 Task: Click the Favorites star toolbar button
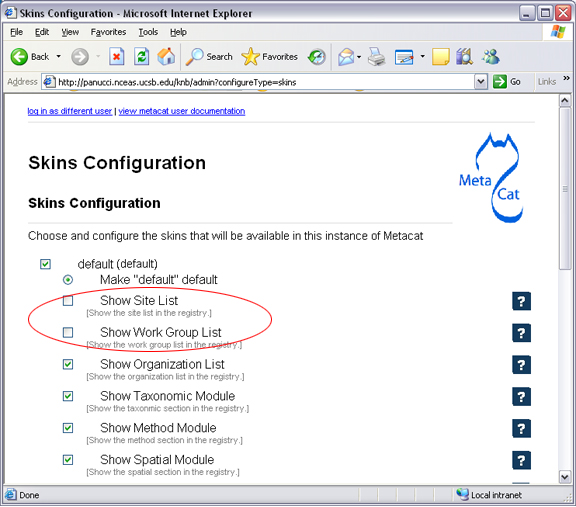pyautogui.click(x=269, y=57)
